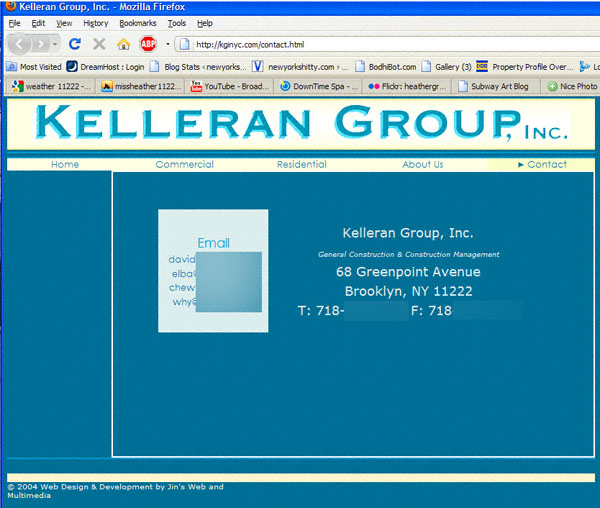
Task: Click the Adblock Plus ABP icon
Action: 148,44
